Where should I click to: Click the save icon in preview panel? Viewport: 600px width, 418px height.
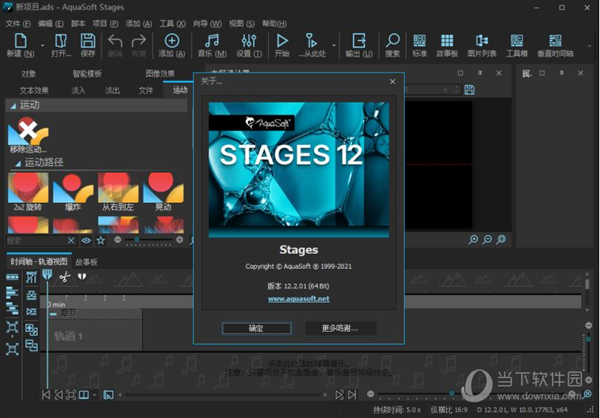(x=470, y=90)
